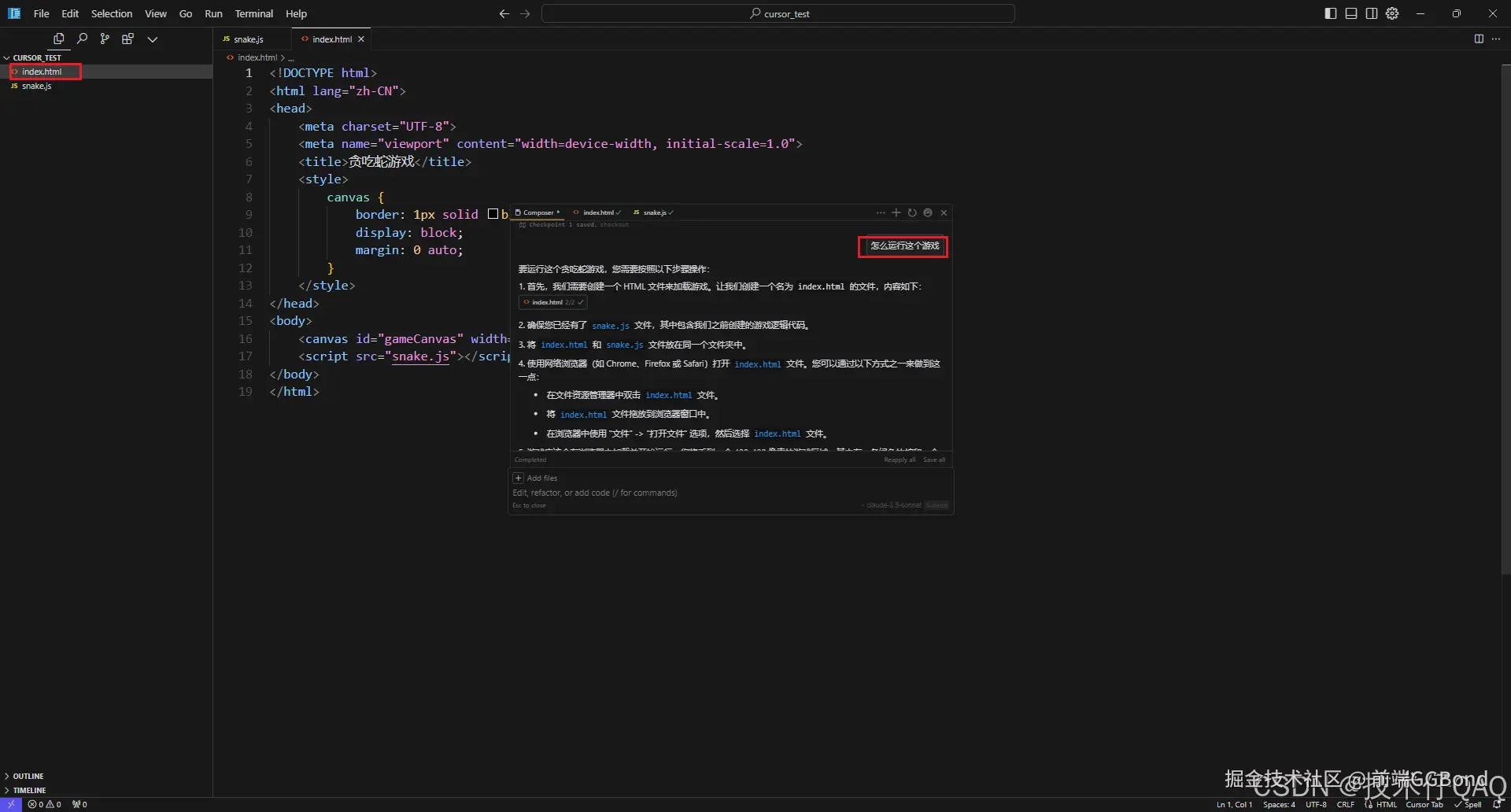Click the Save all button in Composer
The height and width of the screenshot is (812, 1511).
coord(934,460)
